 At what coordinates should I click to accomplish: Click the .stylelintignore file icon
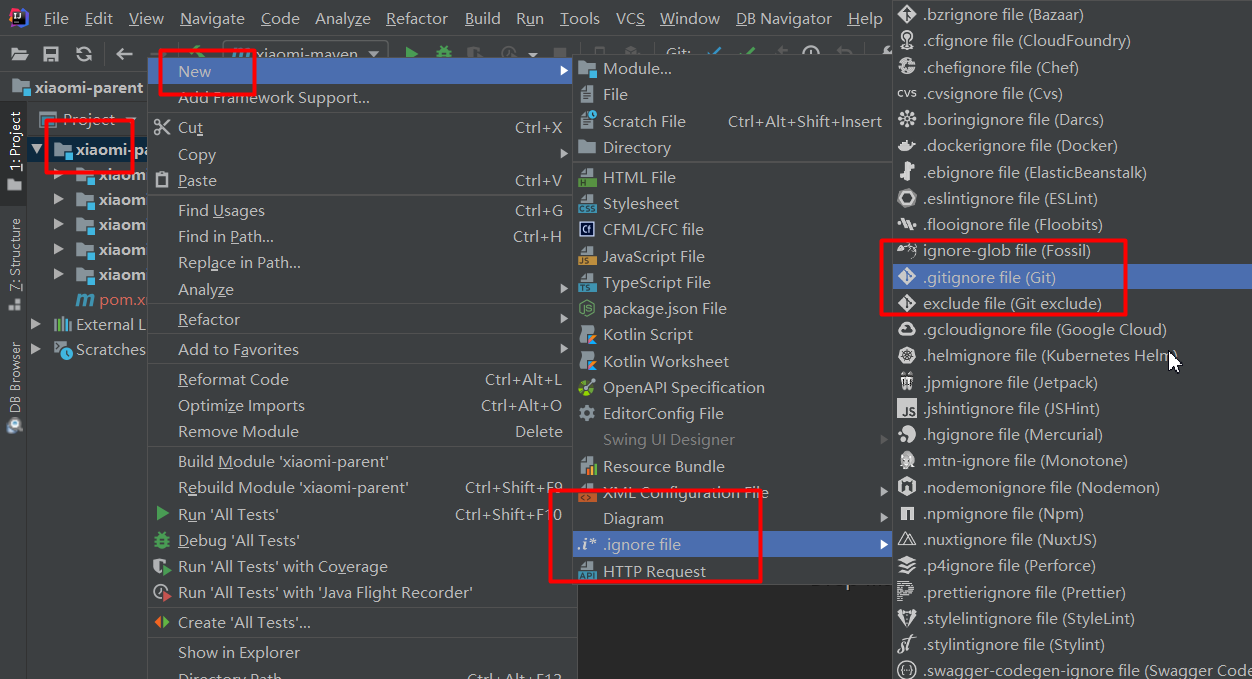click(x=907, y=618)
